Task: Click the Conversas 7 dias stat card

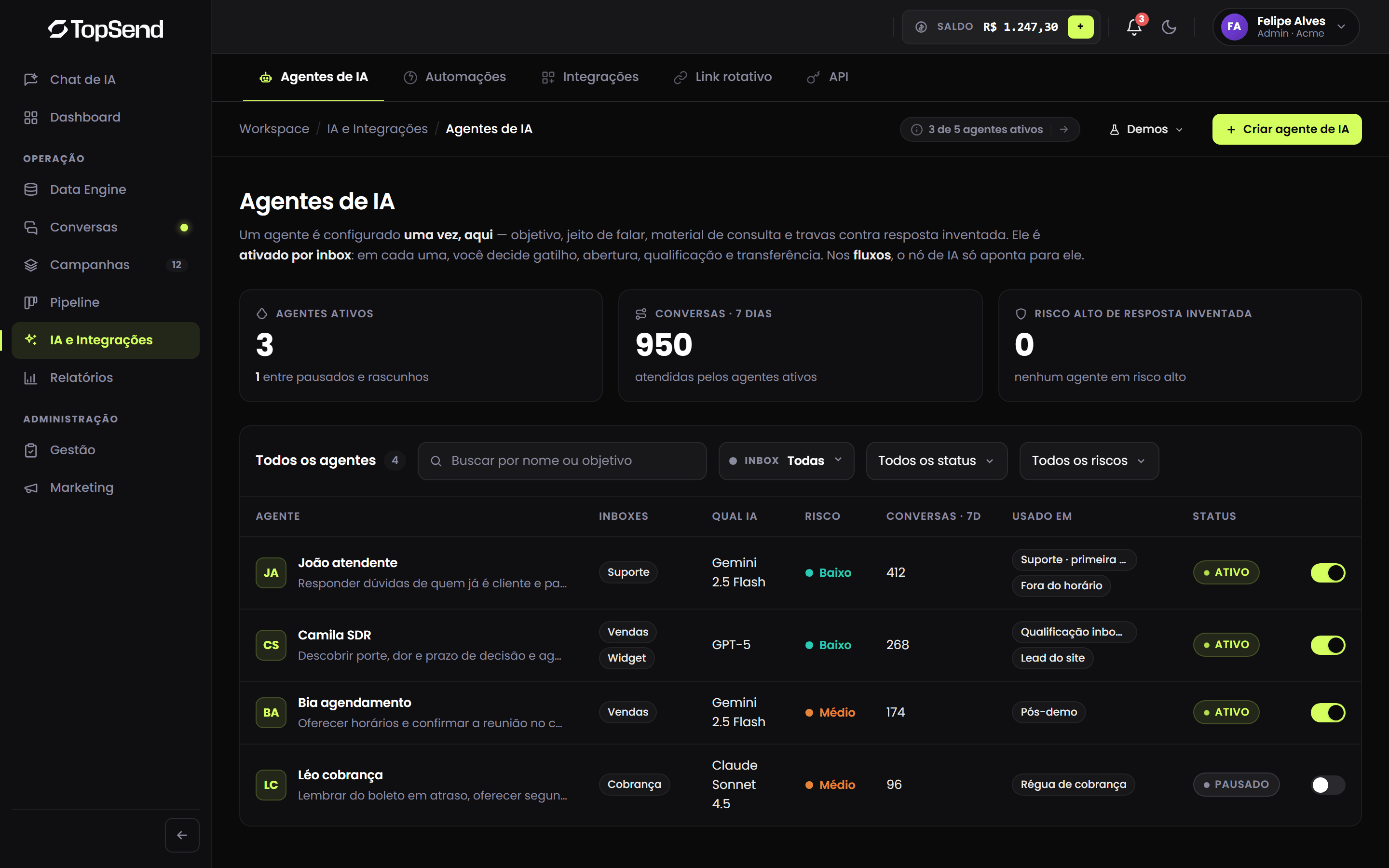Action: (800, 346)
